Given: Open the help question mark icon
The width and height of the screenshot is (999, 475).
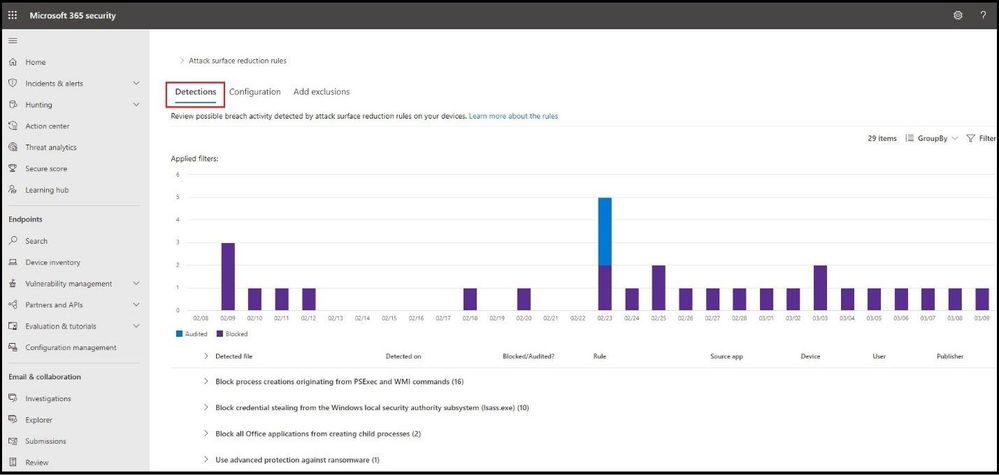Looking at the screenshot, I should click(983, 15).
